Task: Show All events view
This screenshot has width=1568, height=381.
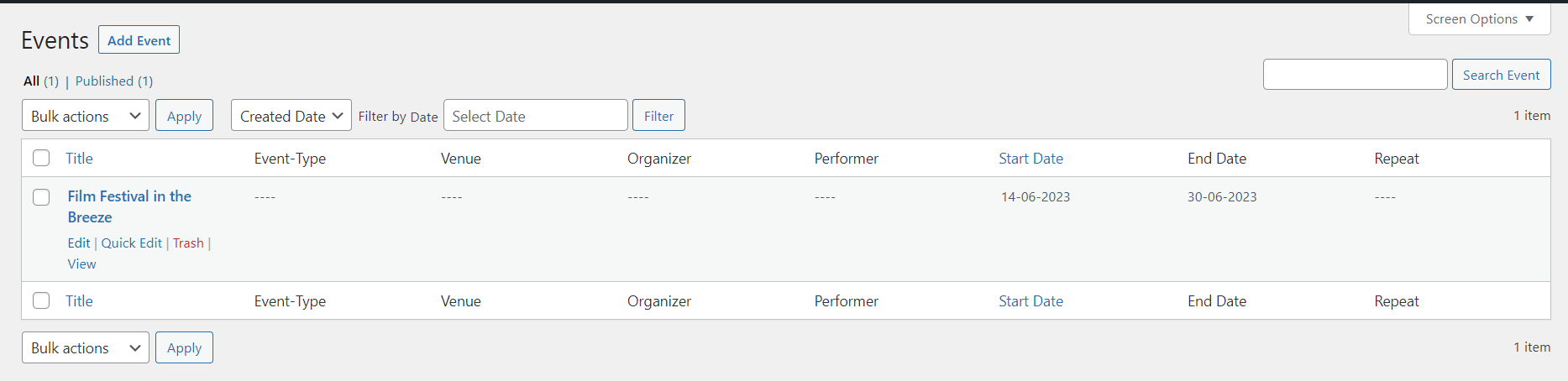Action: [x=32, y=81]
